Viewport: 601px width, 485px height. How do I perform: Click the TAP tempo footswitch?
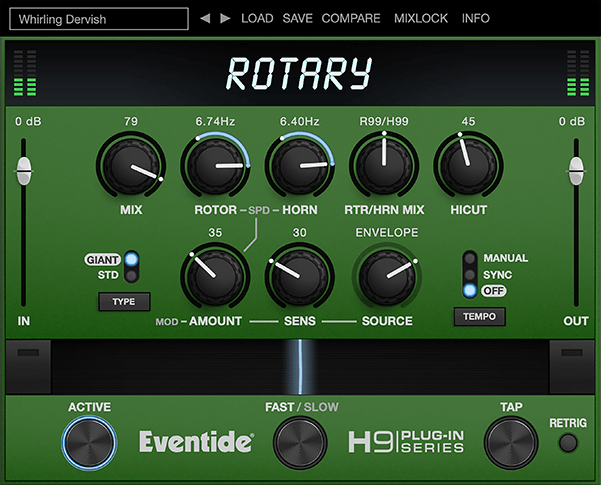[511, 442]
